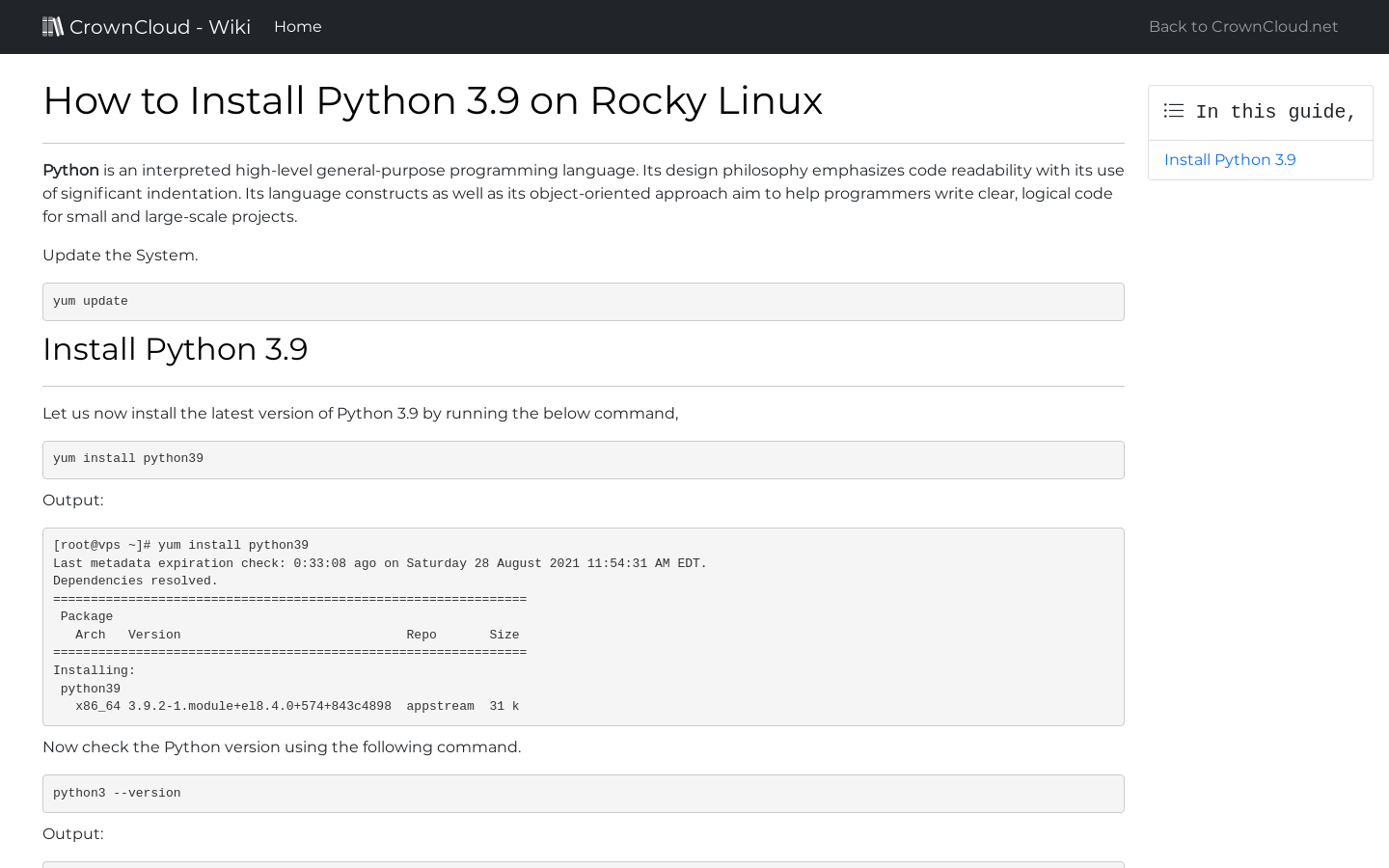The height and width of the screenshot is (868, 1389).
Task: Click 'Now check the Python version' sentence
Action: point(282,746)
